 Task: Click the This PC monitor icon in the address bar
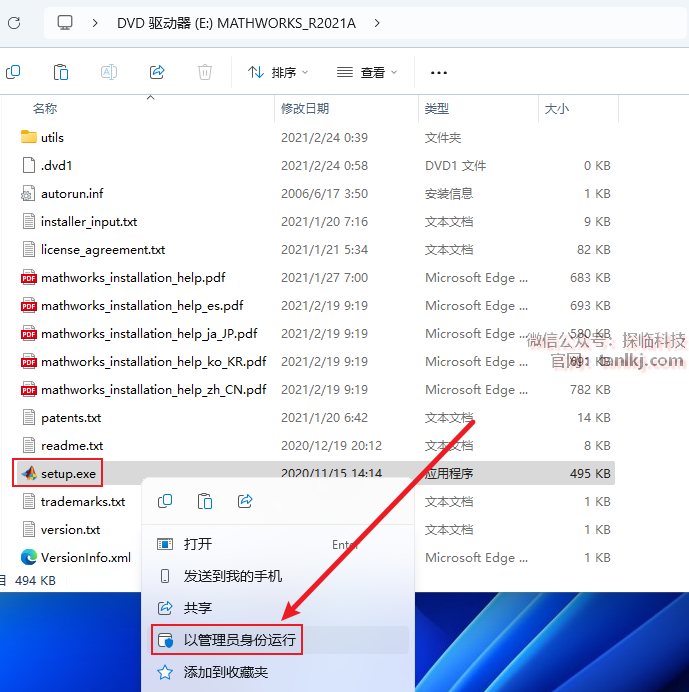click(65, 23)
